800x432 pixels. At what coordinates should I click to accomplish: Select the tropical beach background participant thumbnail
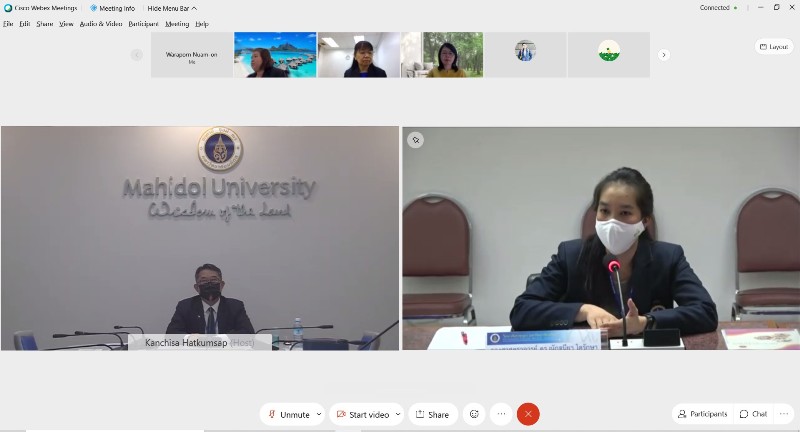tap(275, 55)
